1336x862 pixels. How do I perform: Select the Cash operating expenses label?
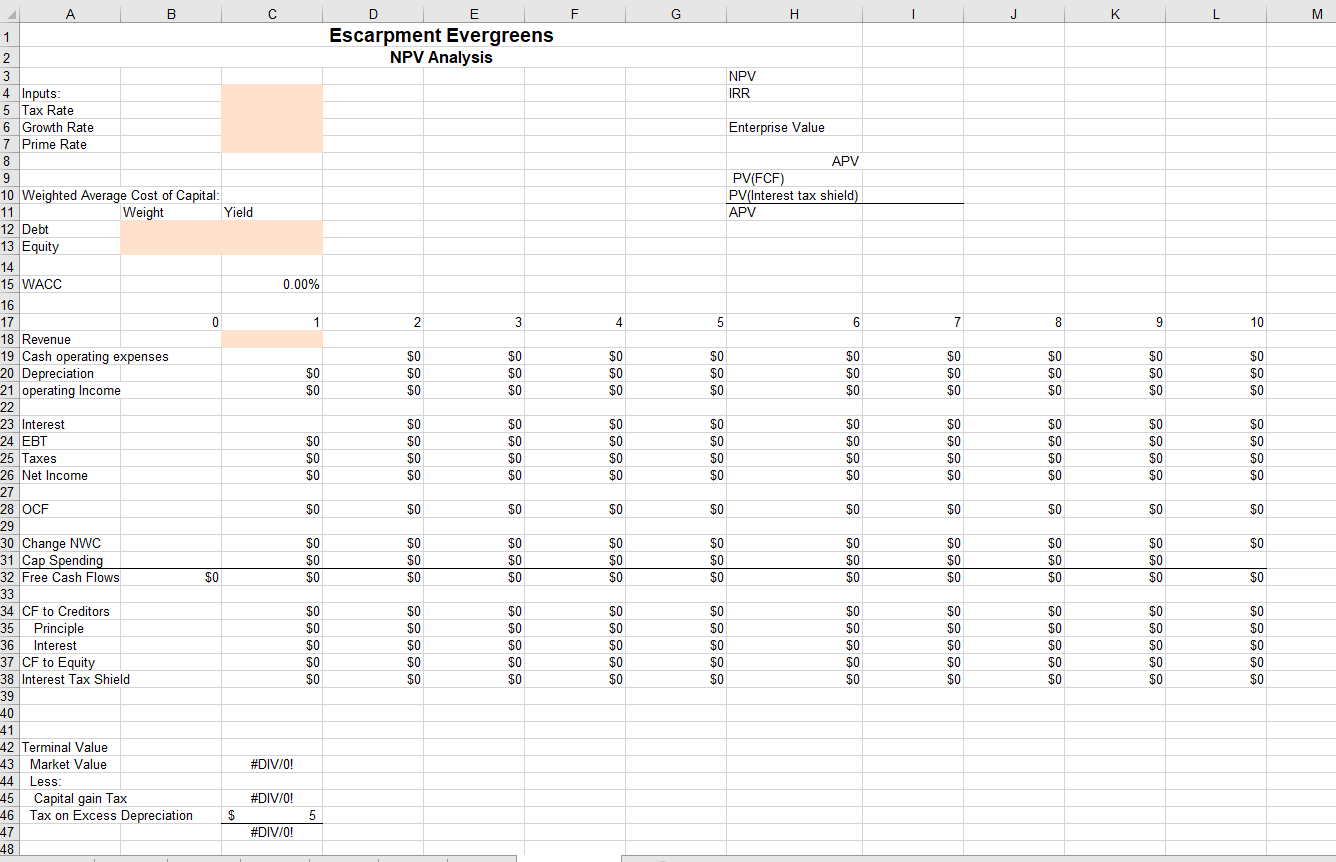[95, 356]
